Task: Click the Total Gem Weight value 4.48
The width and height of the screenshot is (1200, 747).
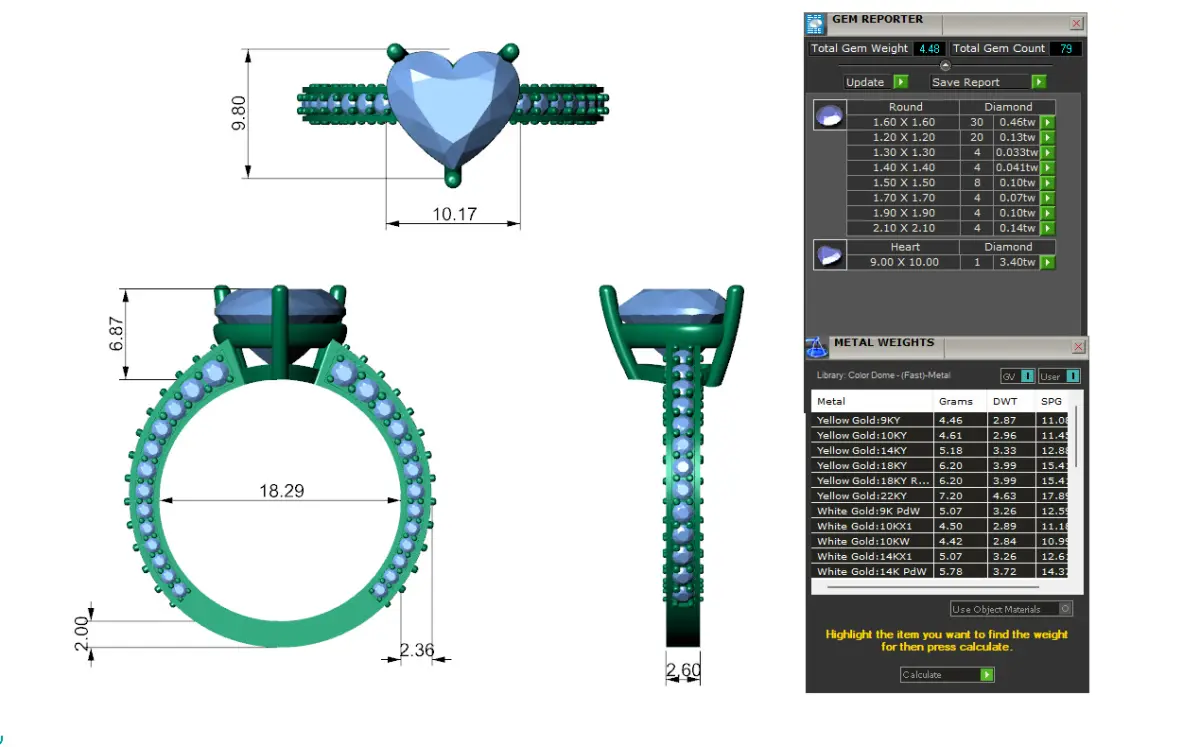Action: click(x=928, y=48)
